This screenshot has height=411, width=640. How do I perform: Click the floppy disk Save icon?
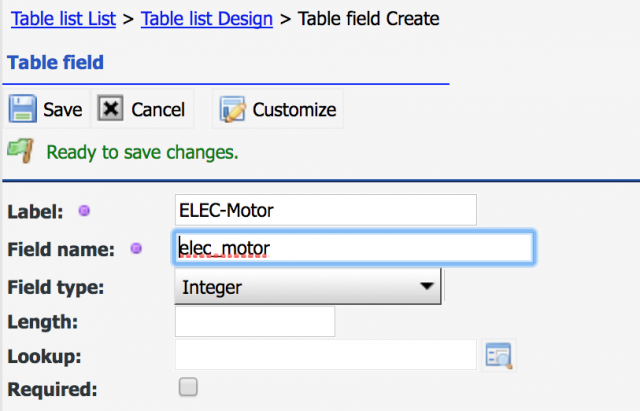[x=22, y=109]
